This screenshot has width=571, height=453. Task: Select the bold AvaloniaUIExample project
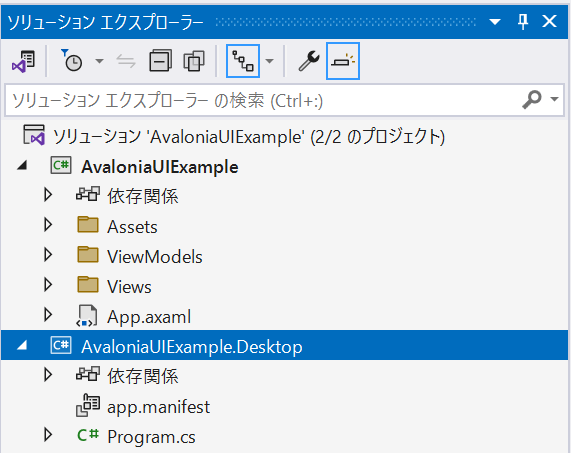tap(160, 167)
